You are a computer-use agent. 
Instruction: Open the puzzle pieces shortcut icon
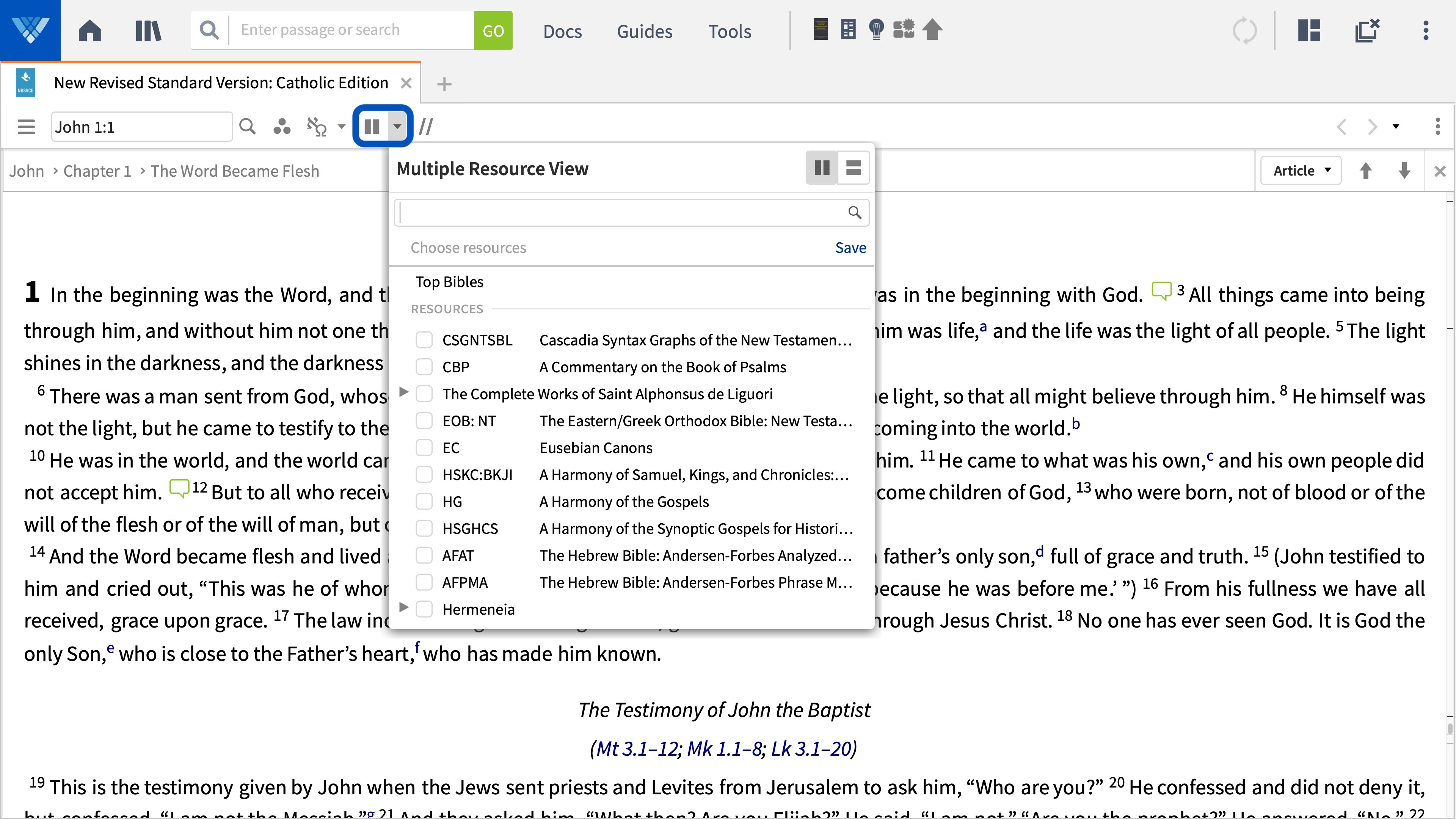904,30
